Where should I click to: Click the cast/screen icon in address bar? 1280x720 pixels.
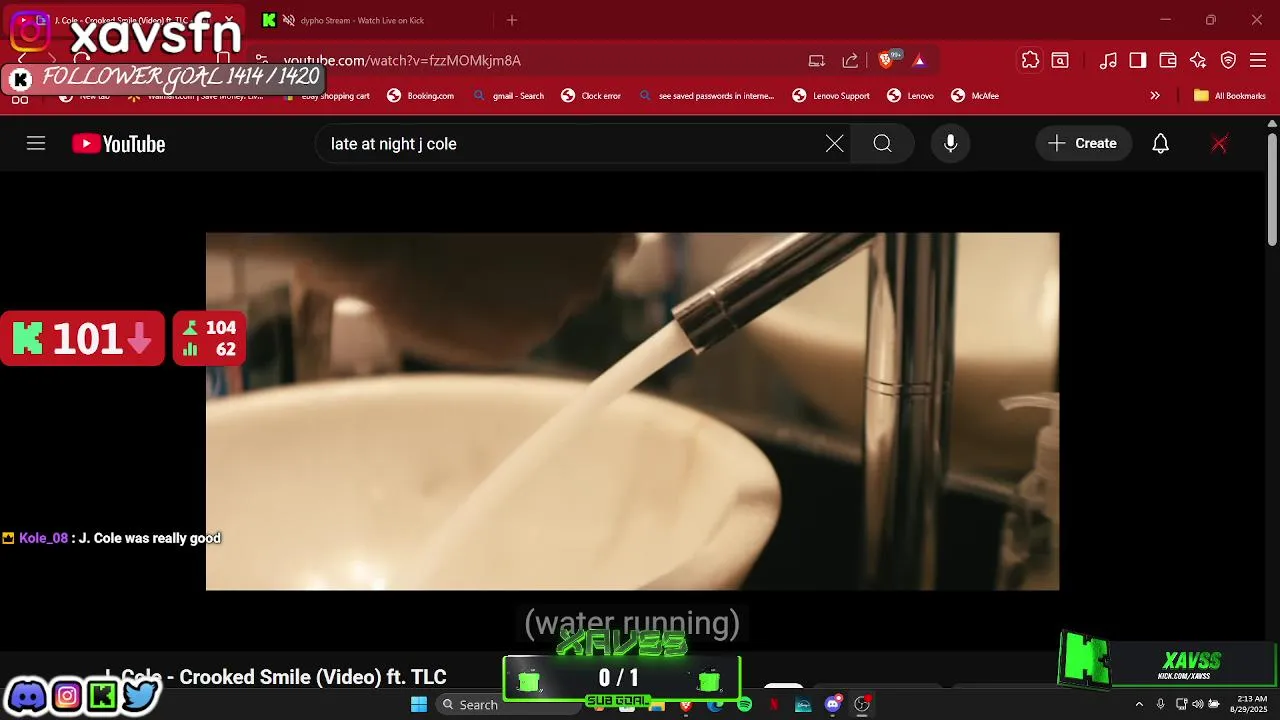click(x=817, y=61)
